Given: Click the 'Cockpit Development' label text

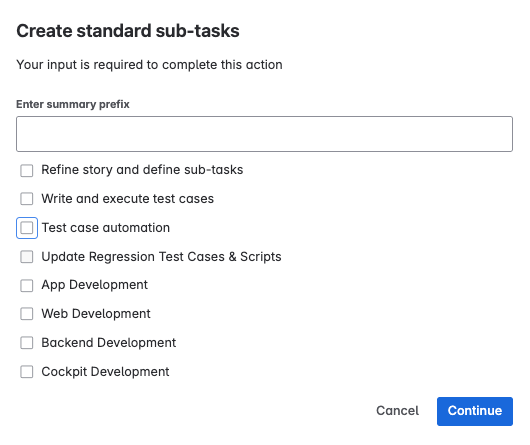Looking at the screenshot, I should pos(105,372).
